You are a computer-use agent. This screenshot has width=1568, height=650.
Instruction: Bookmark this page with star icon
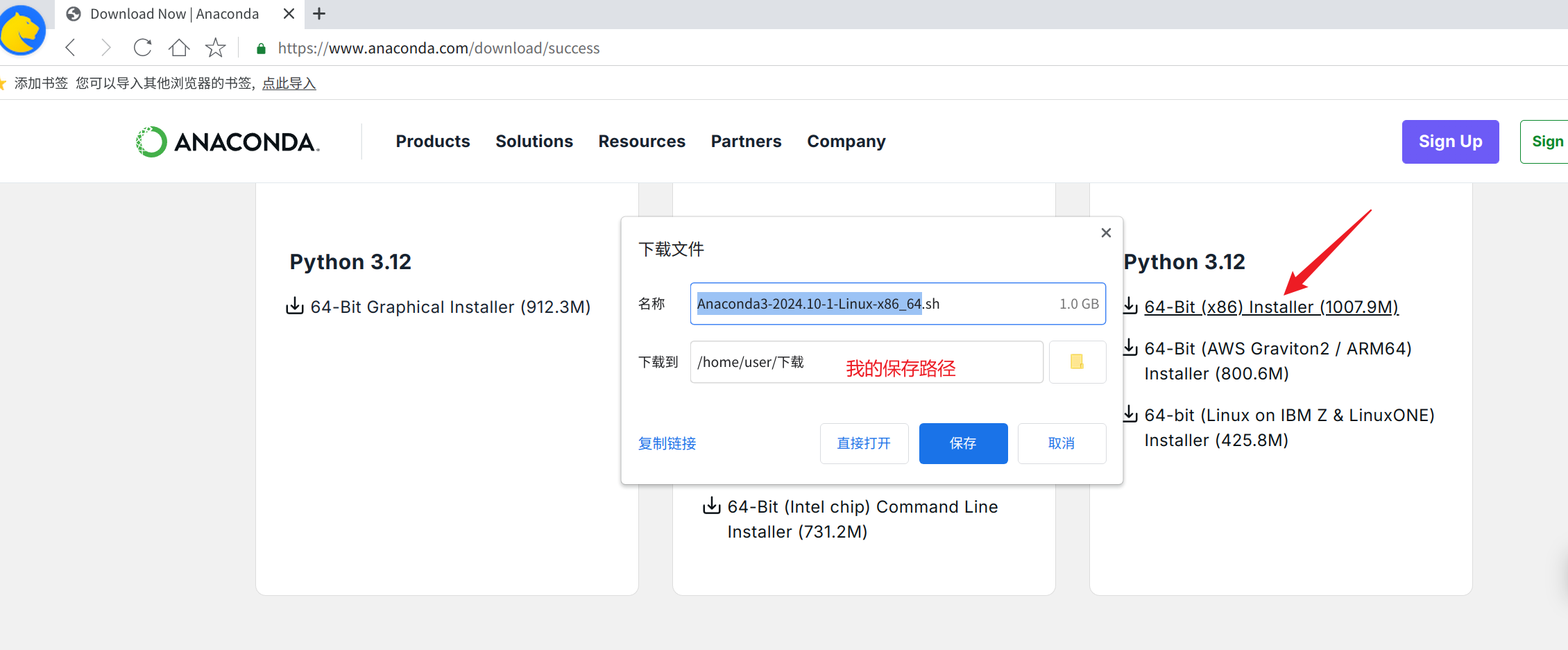pos(216,48)
